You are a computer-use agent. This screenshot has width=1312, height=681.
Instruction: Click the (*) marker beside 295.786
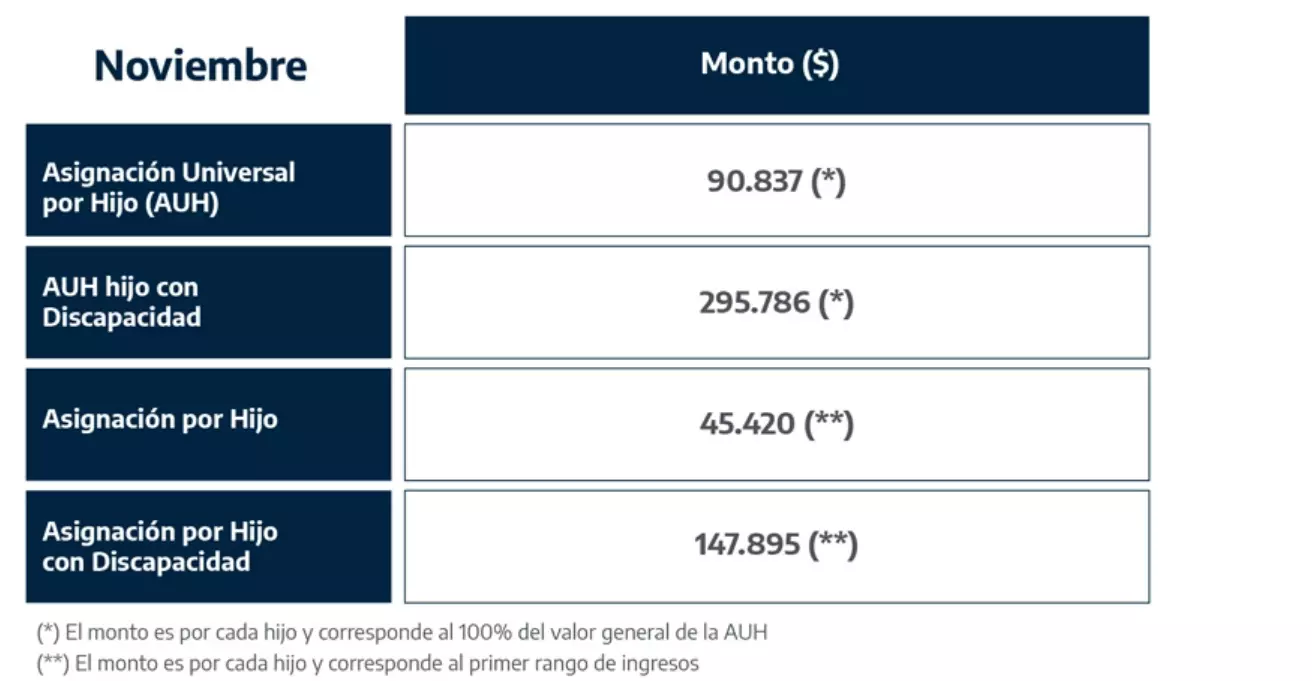pos(836,303)
